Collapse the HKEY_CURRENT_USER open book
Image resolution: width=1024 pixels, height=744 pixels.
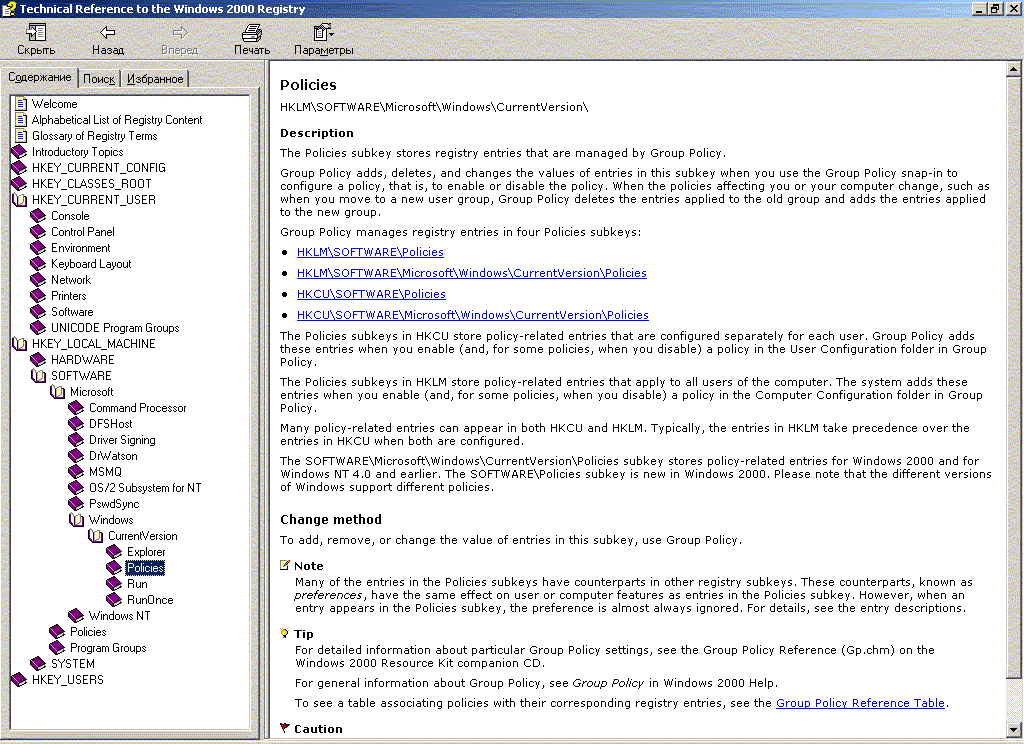(20, 200)
